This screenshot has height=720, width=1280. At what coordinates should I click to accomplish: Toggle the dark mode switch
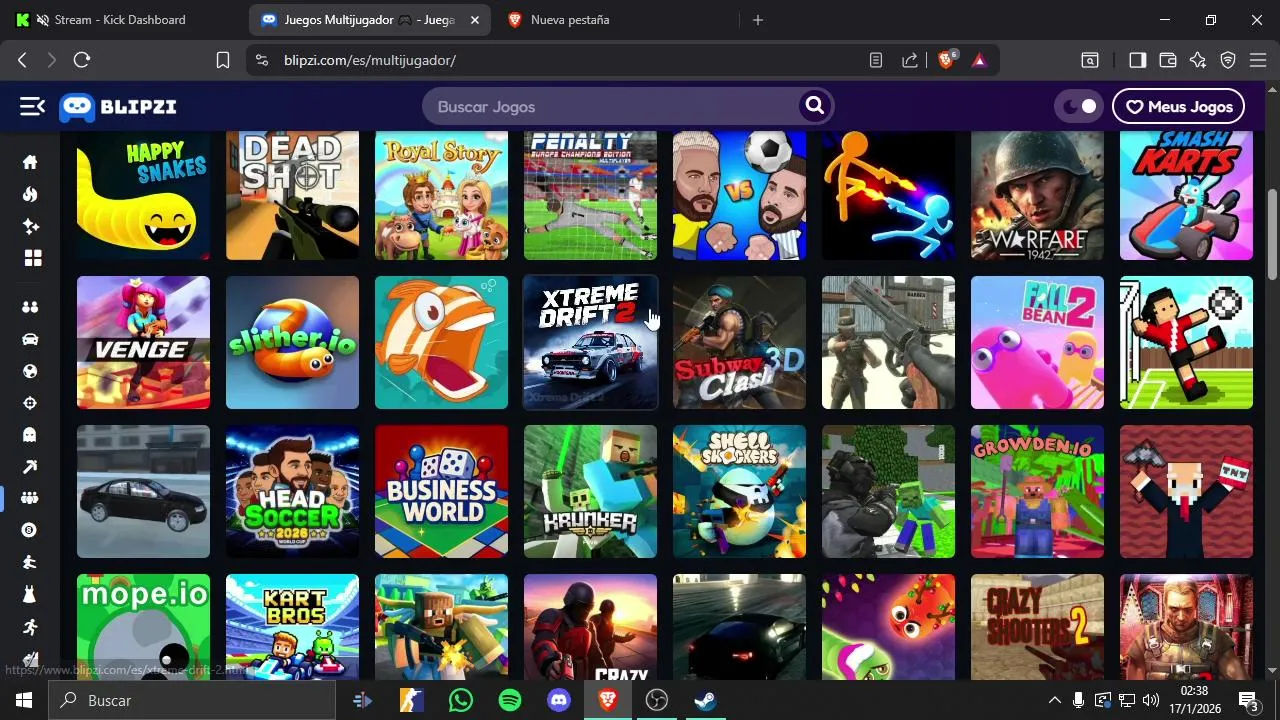pyautogui.click(x=1078, y=106)
